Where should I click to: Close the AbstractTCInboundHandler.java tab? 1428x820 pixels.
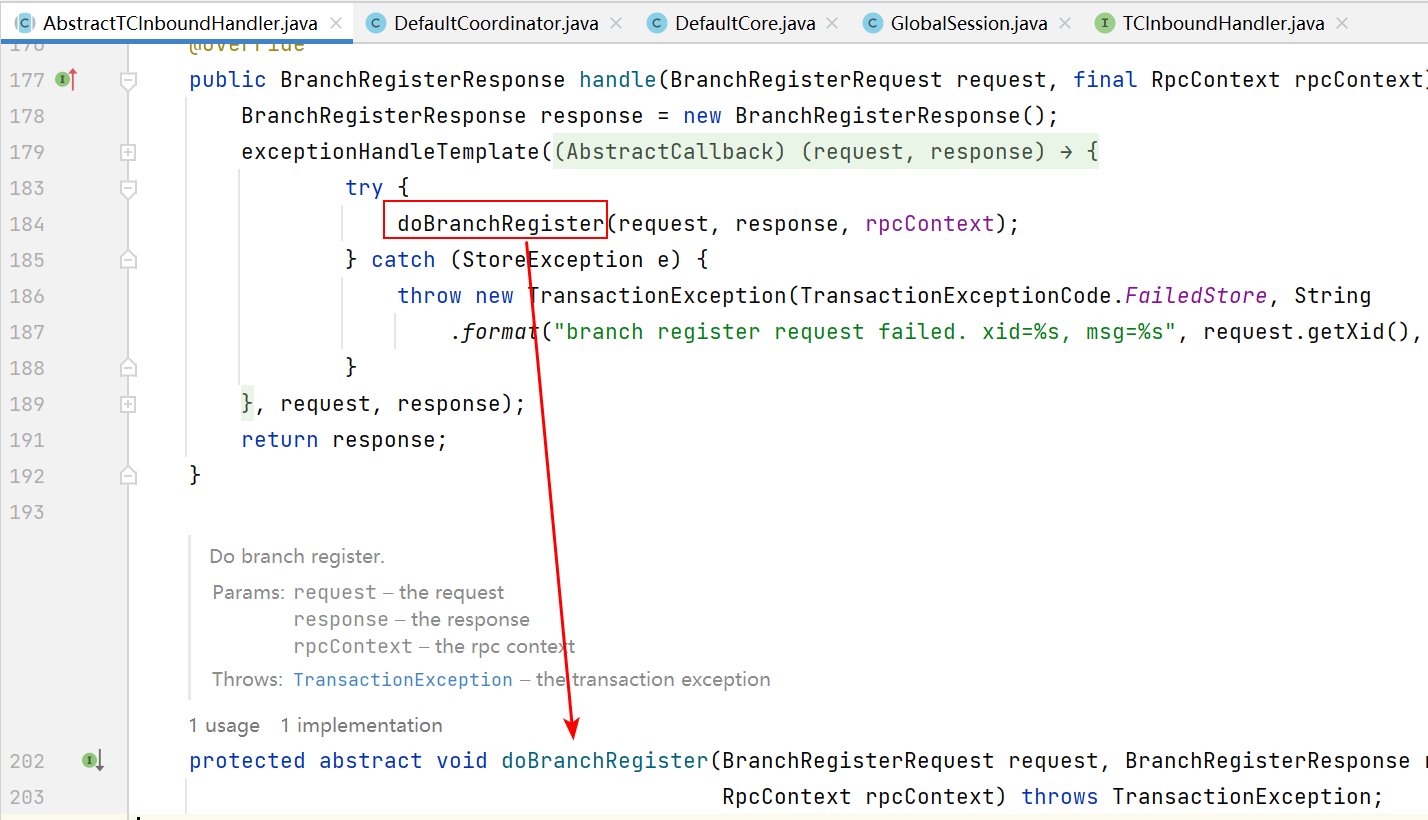(336, 23)
